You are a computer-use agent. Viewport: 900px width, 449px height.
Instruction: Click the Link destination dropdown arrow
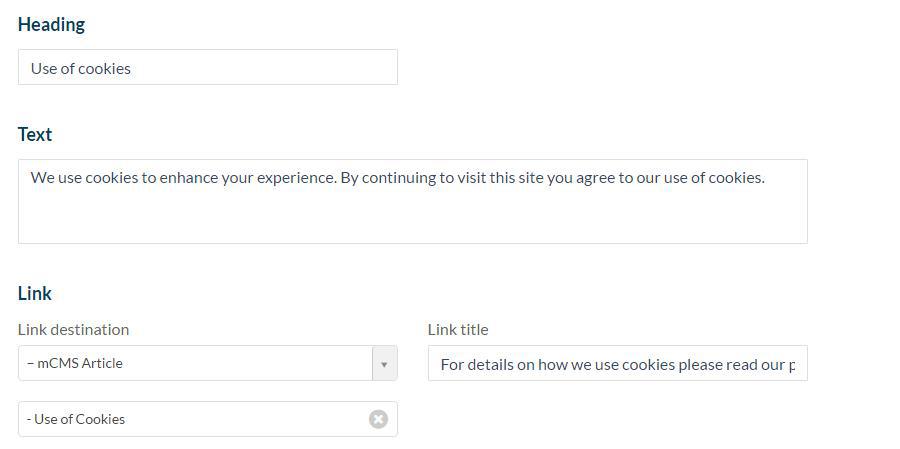tap(384, 364)
